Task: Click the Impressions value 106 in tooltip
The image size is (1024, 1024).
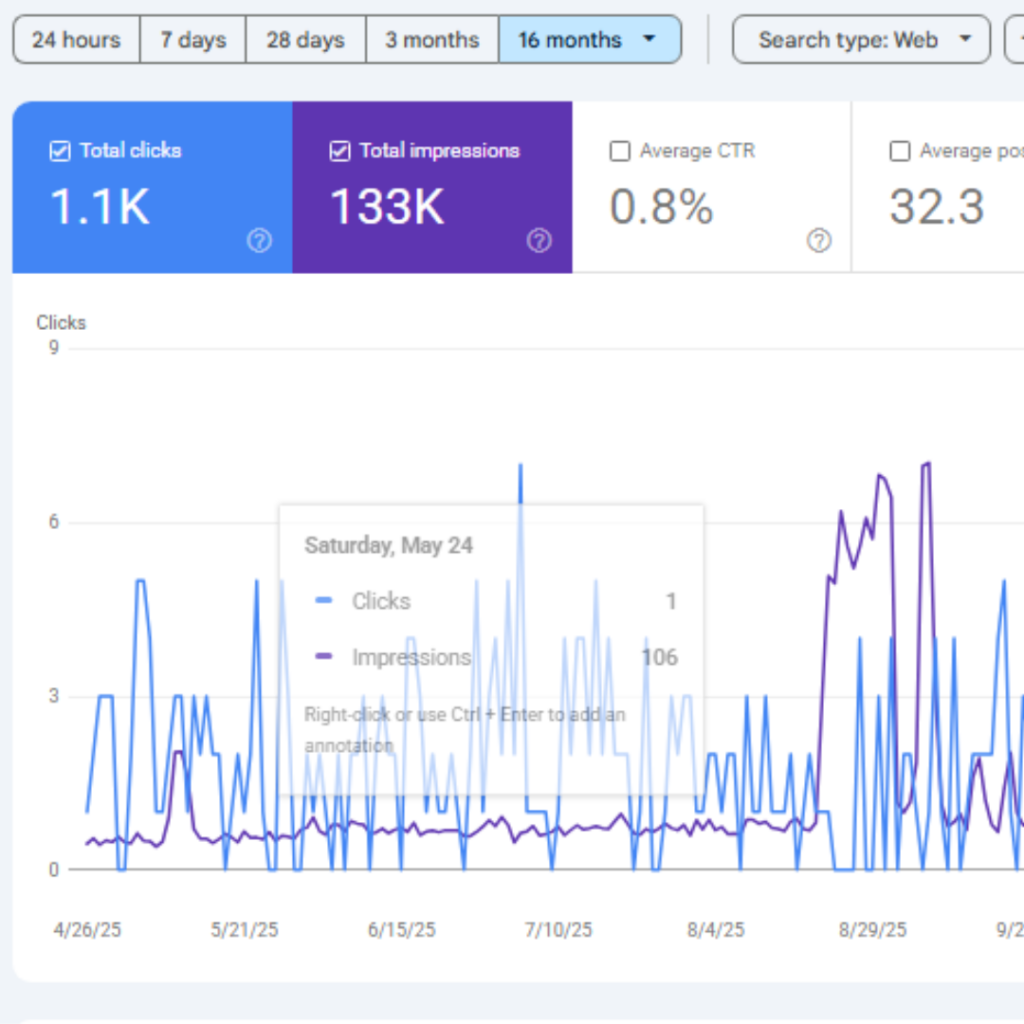Action: coord(660,657)
